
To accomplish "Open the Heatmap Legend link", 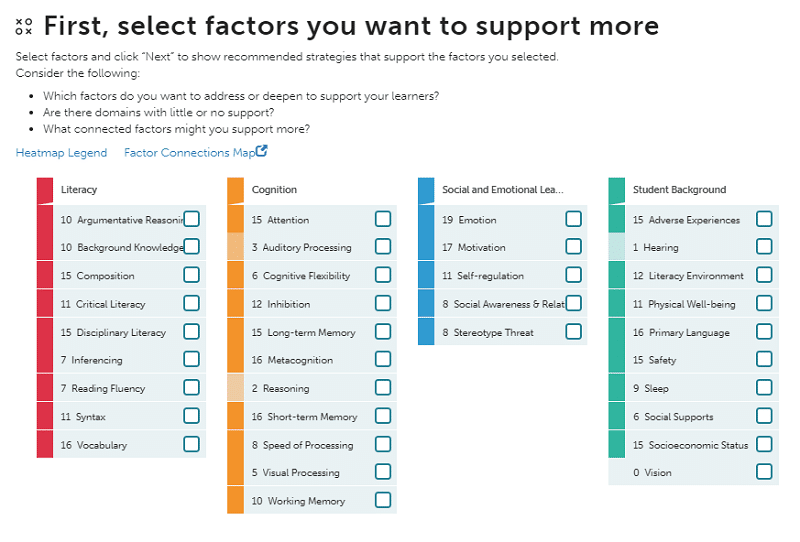I will pyautogui.click(x=61, y=153).
